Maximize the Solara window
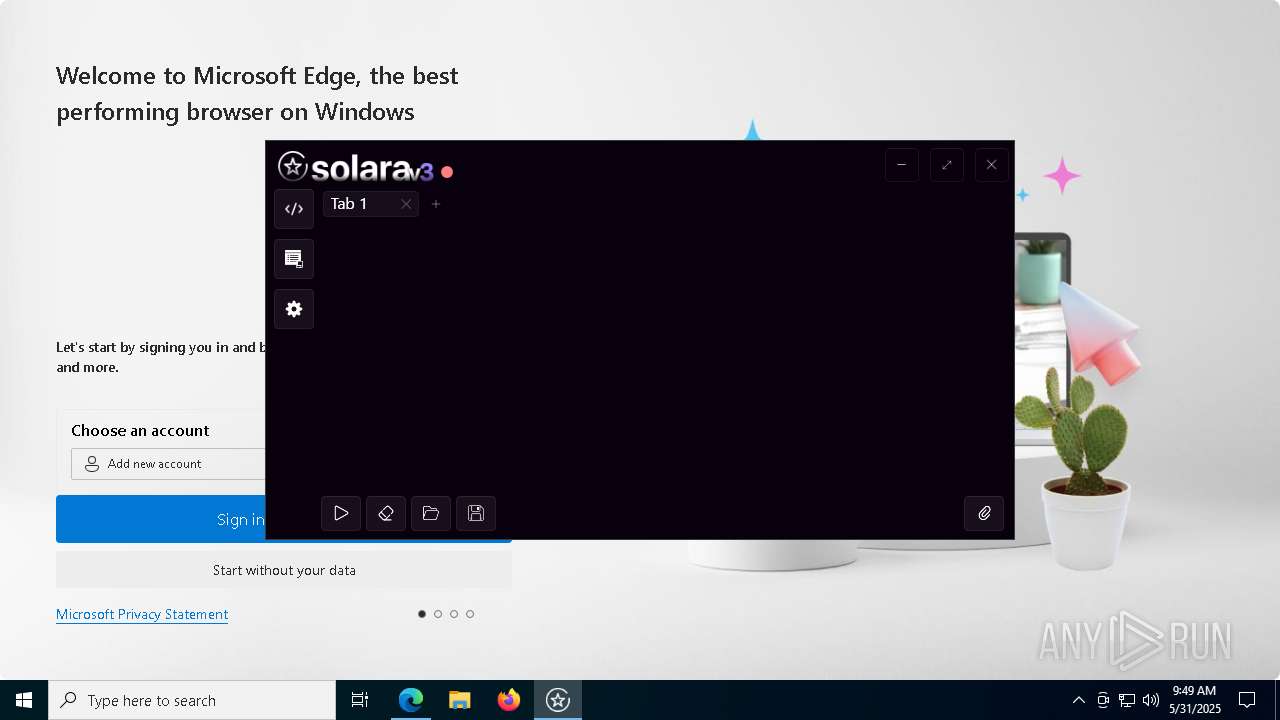Screen dimensions: 1280x720 pos(947,165)
